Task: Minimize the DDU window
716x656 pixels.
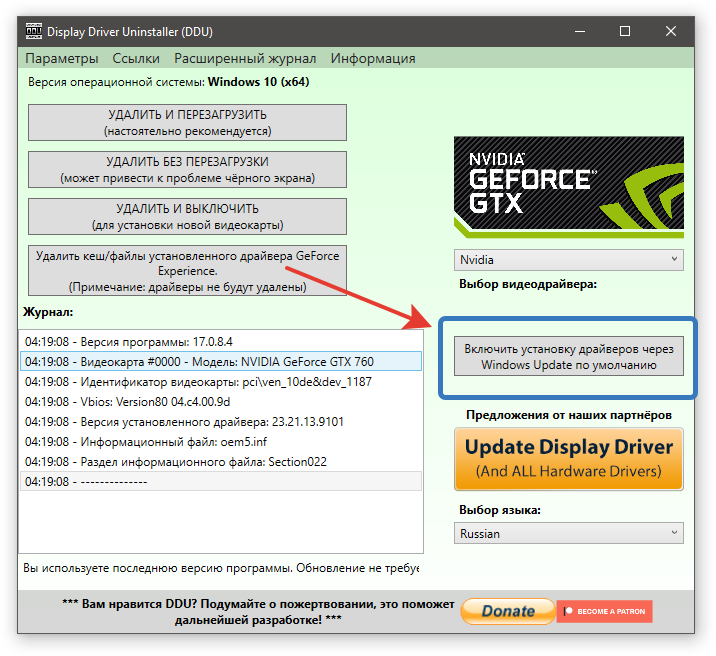Action: click(580, 31)
